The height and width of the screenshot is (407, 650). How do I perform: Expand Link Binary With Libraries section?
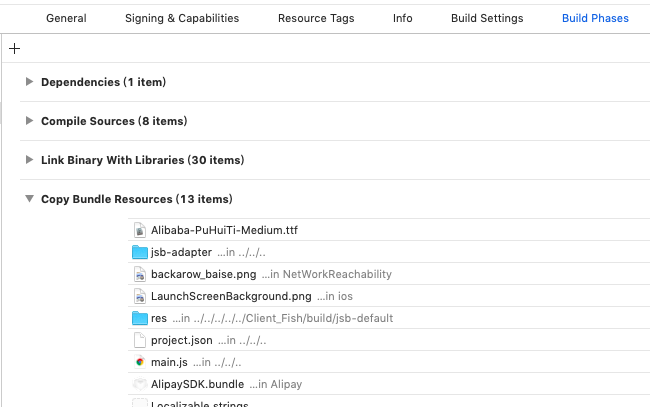[30, 160]
